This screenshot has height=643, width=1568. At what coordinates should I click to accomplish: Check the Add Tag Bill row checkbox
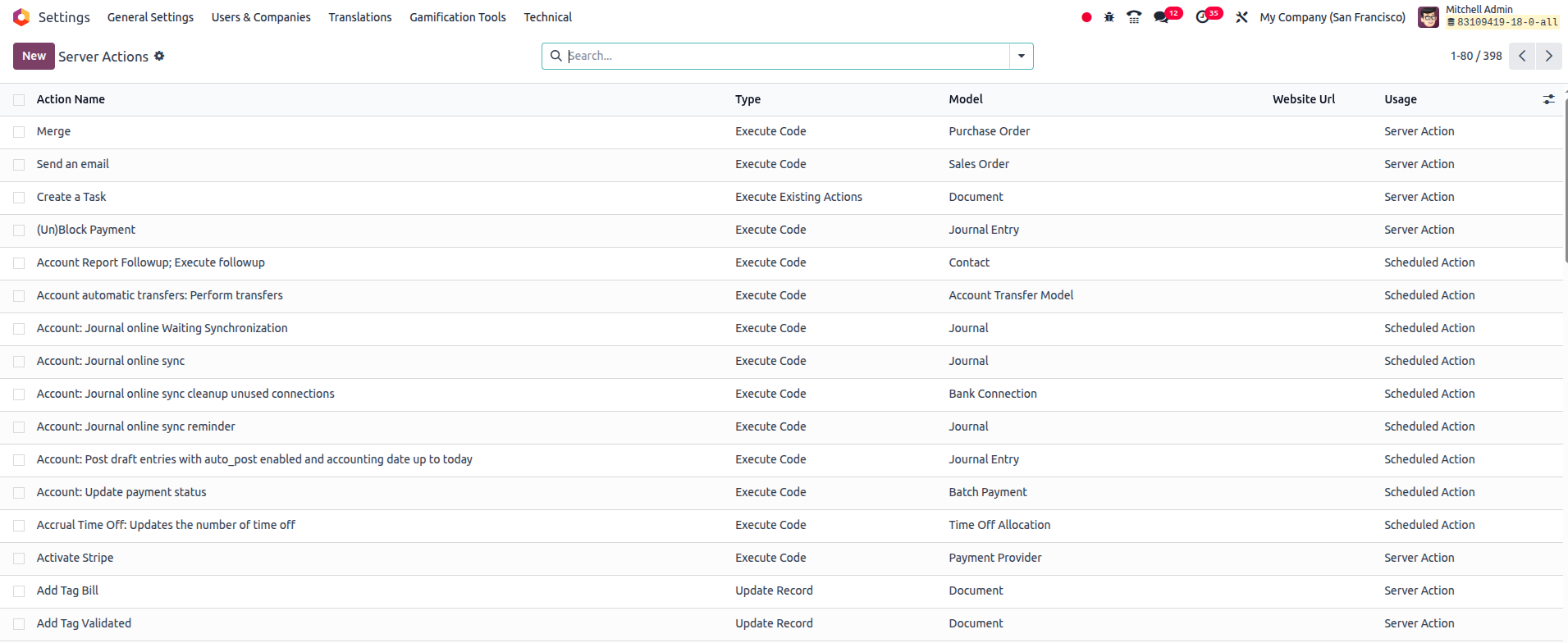tap(19, 591)
